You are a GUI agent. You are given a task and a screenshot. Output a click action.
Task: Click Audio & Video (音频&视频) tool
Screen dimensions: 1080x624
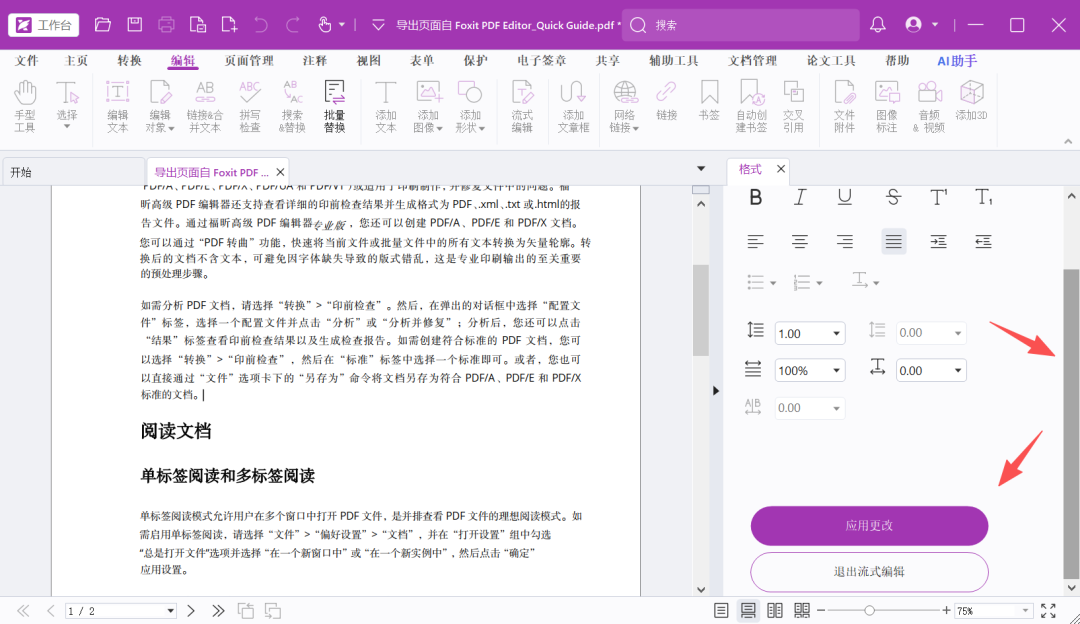click(x=929, y=107)
